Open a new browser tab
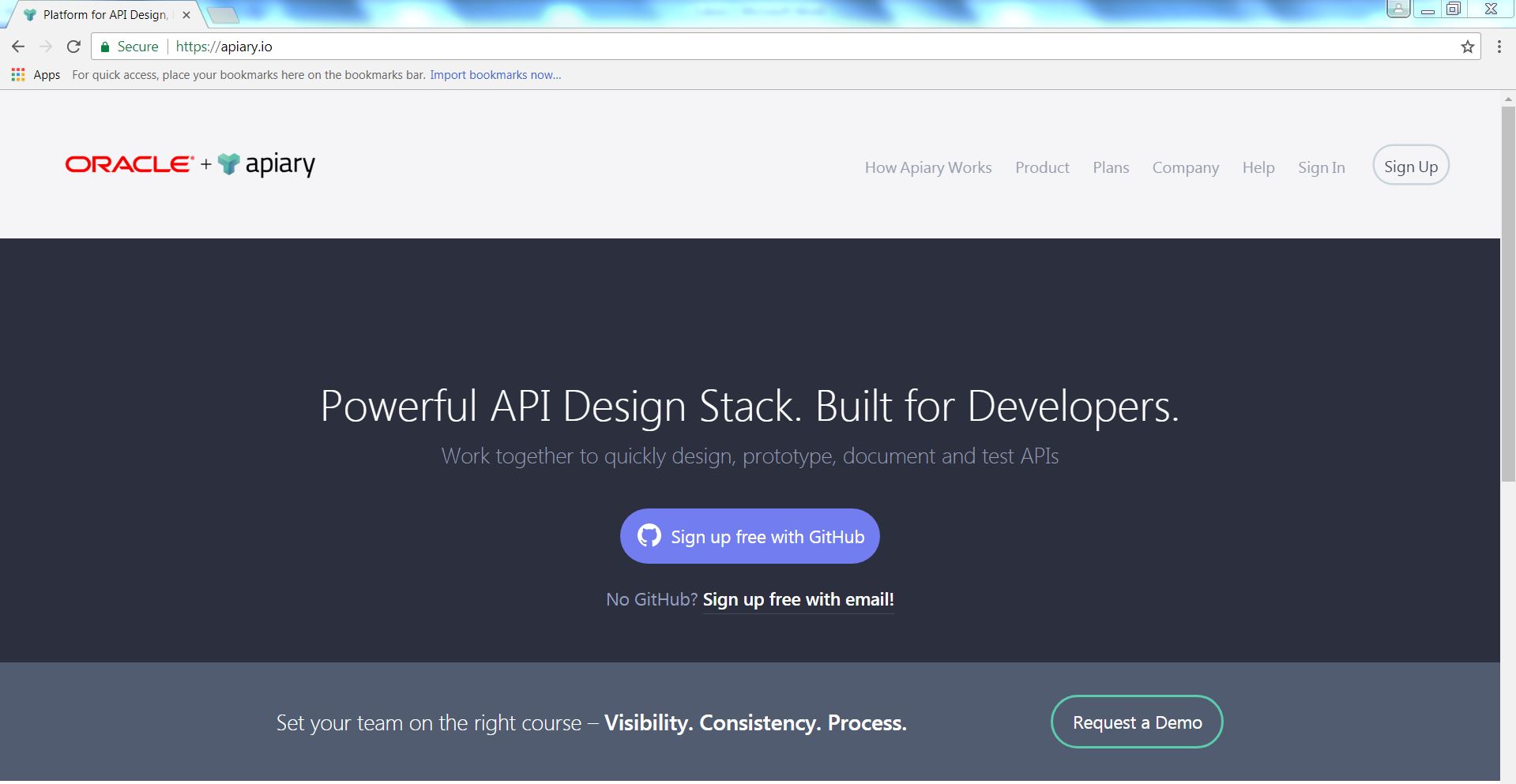The height and width of the screenshot is (784, 1516). tap(224, 15)
